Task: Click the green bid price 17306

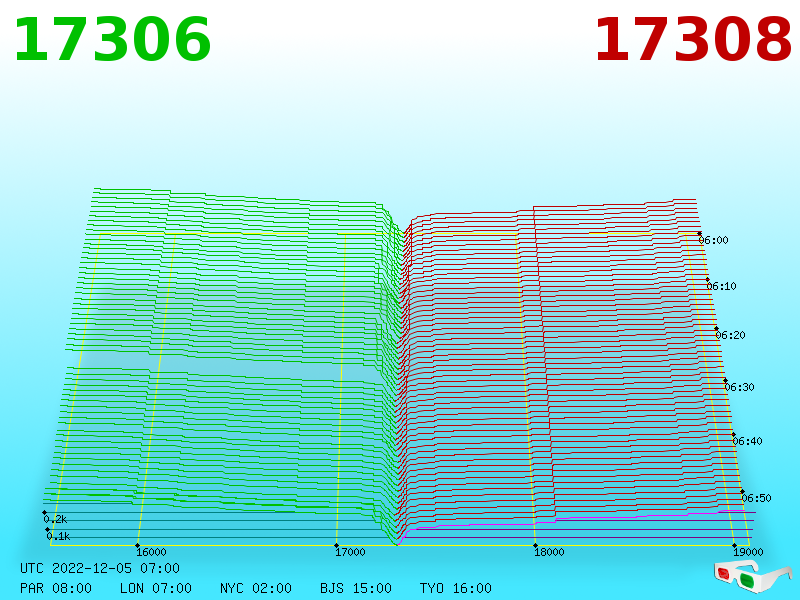Action: pos(112,40)
